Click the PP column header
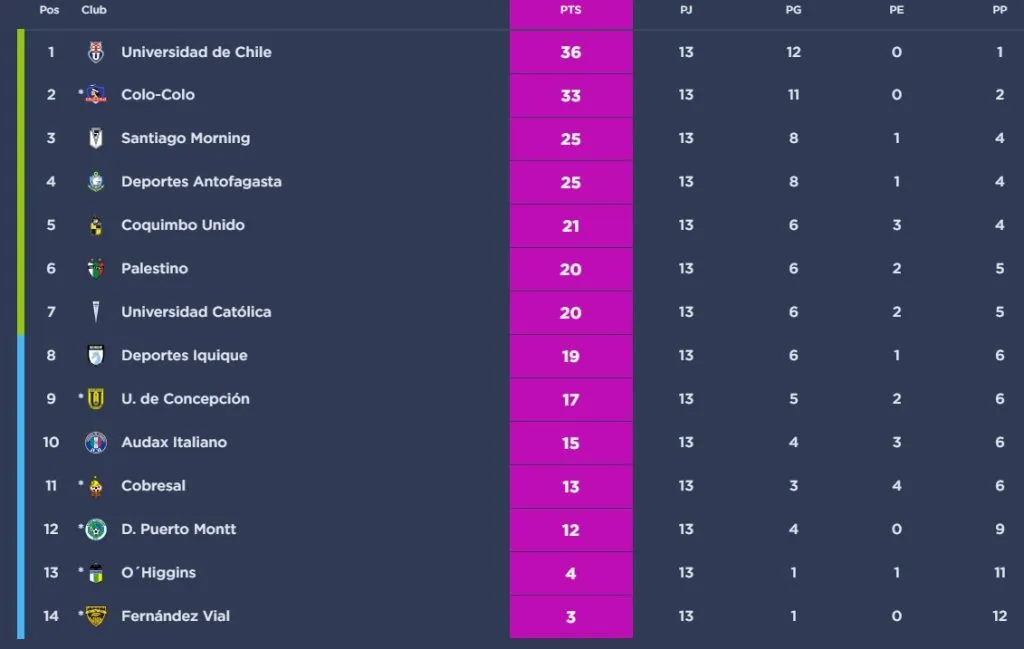Screen dimensions: 1024x649 tap(999, 10)
